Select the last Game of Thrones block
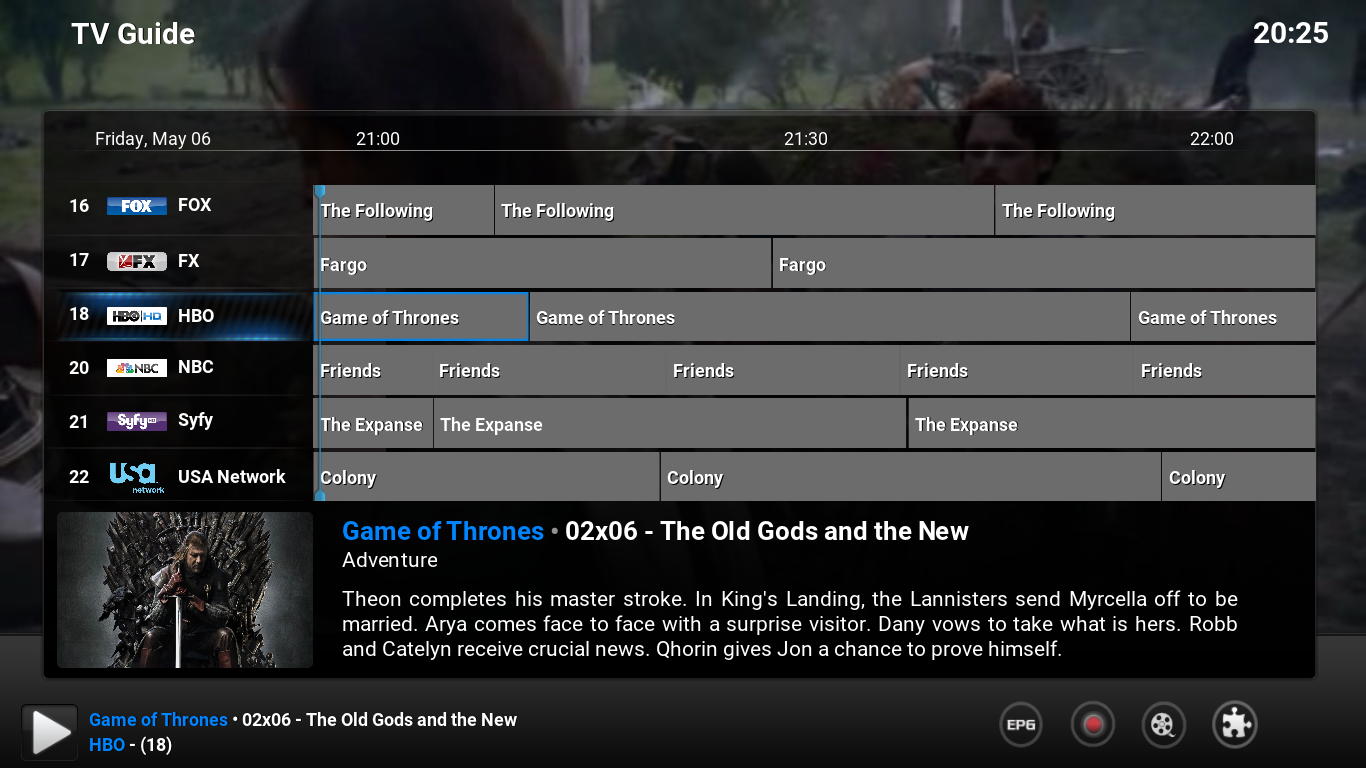The width and height of the screenshot is (1366, 768). pos(1223,317)
